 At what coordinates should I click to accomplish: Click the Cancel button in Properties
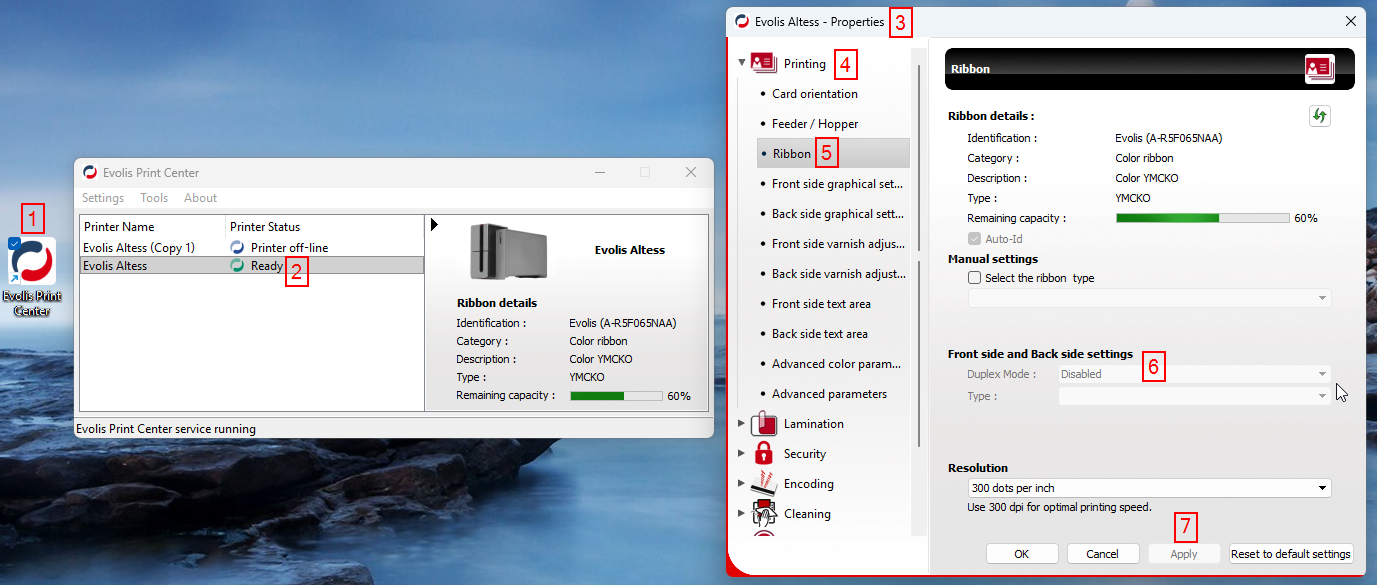(1102, 554)
